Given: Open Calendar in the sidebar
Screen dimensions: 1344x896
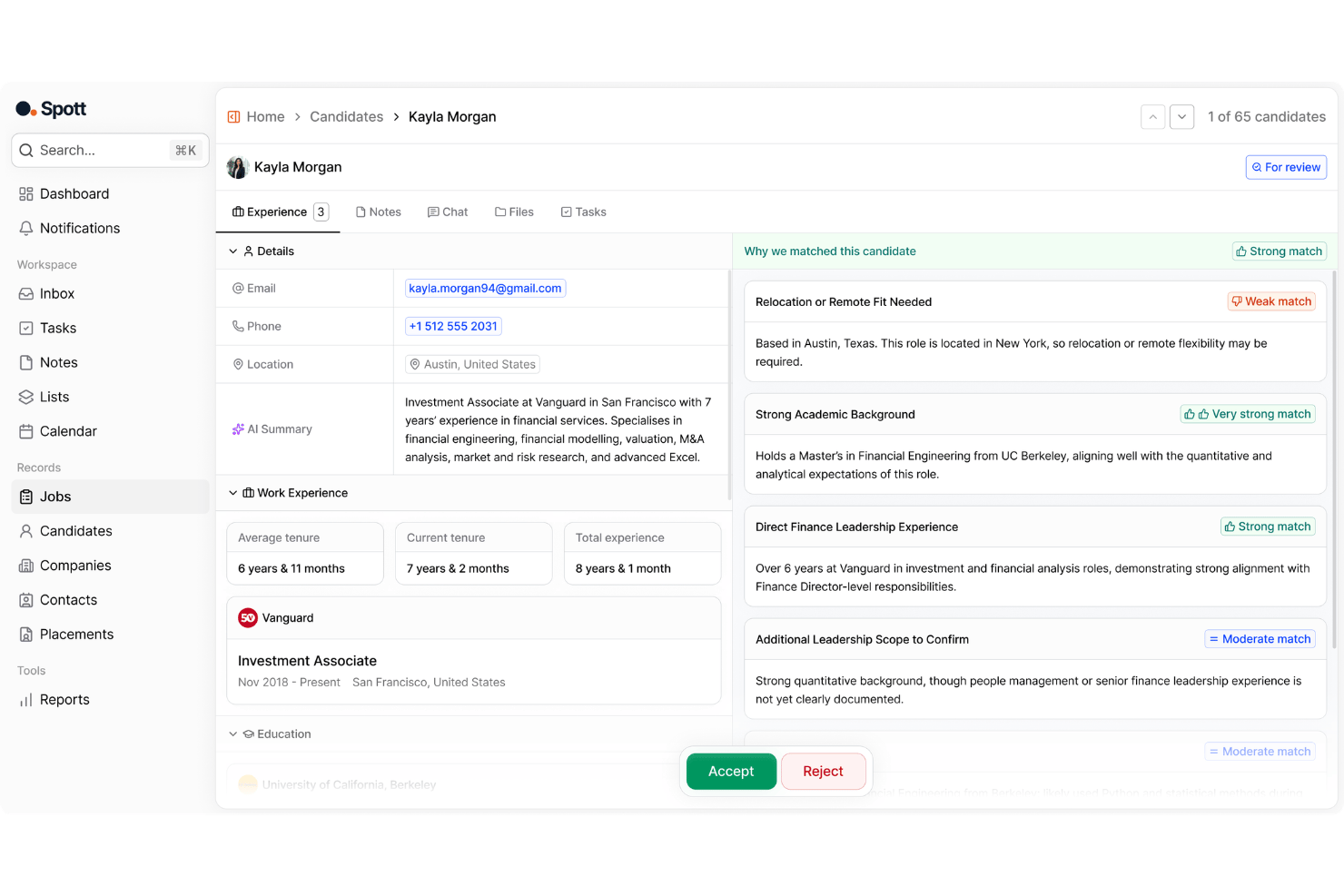Looking at the screenshot, I should tap(110, 431).
